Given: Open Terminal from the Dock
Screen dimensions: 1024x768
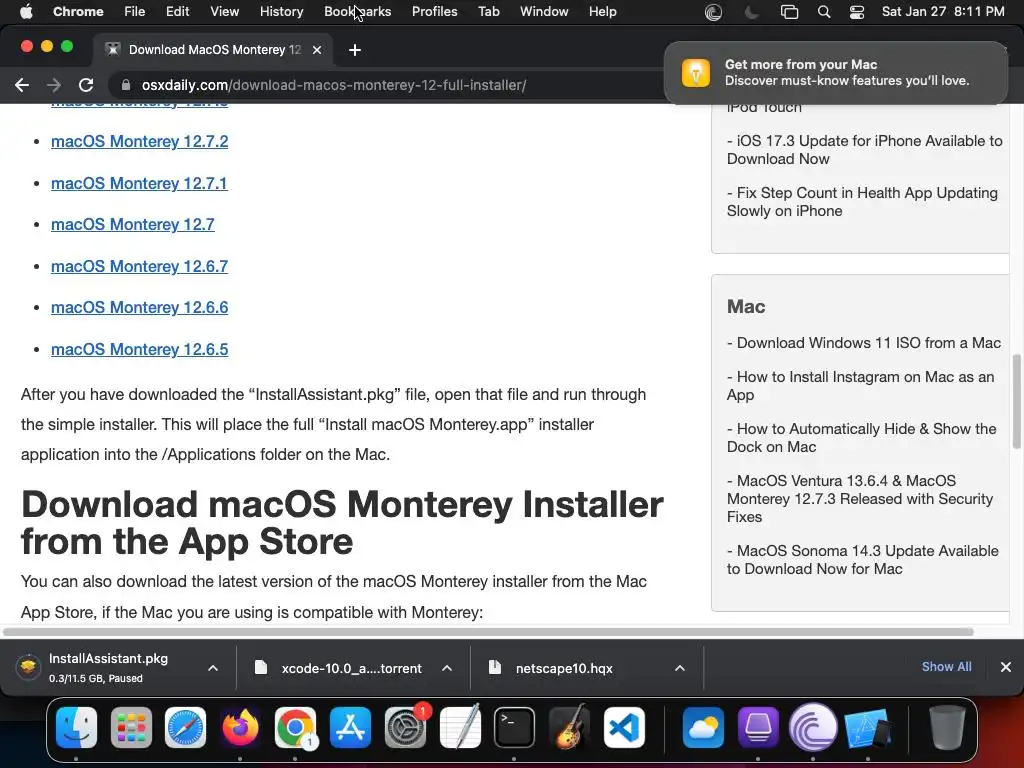Looking at the screenshot, I should tap(514, 728).
